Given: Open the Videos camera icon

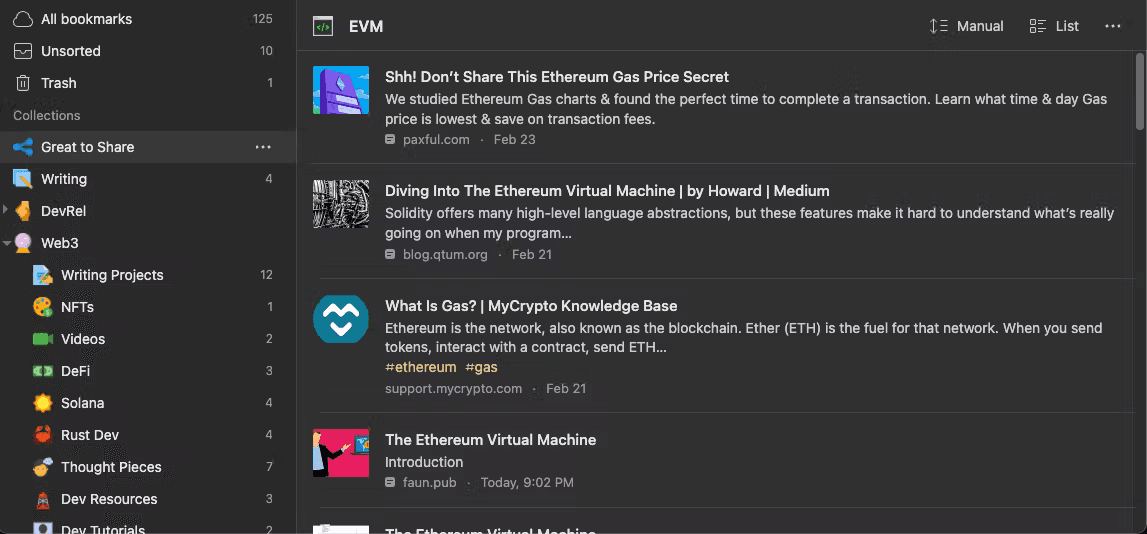Looking at the screenshot, I should tap(42, 339).
